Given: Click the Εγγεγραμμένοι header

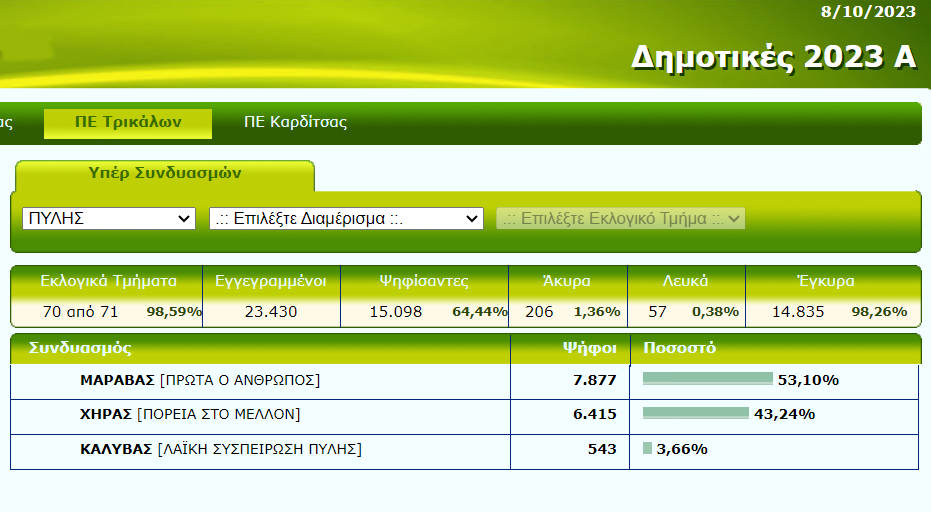Looking at the screenshot, I should coord(271,281).
